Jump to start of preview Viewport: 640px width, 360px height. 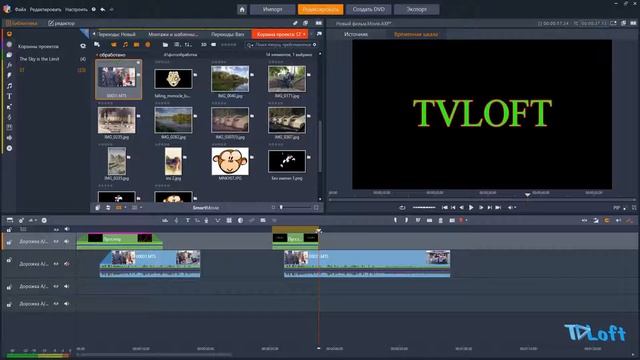(x=444, y=208)
